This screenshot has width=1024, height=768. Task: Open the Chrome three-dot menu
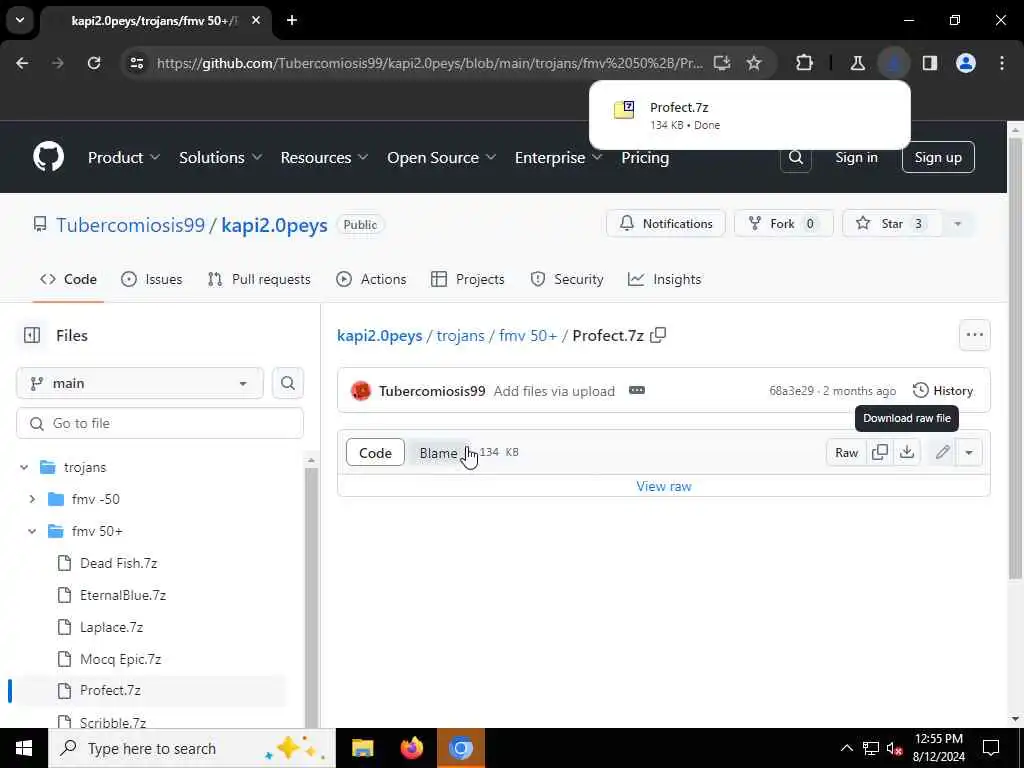coord(1002,63)
